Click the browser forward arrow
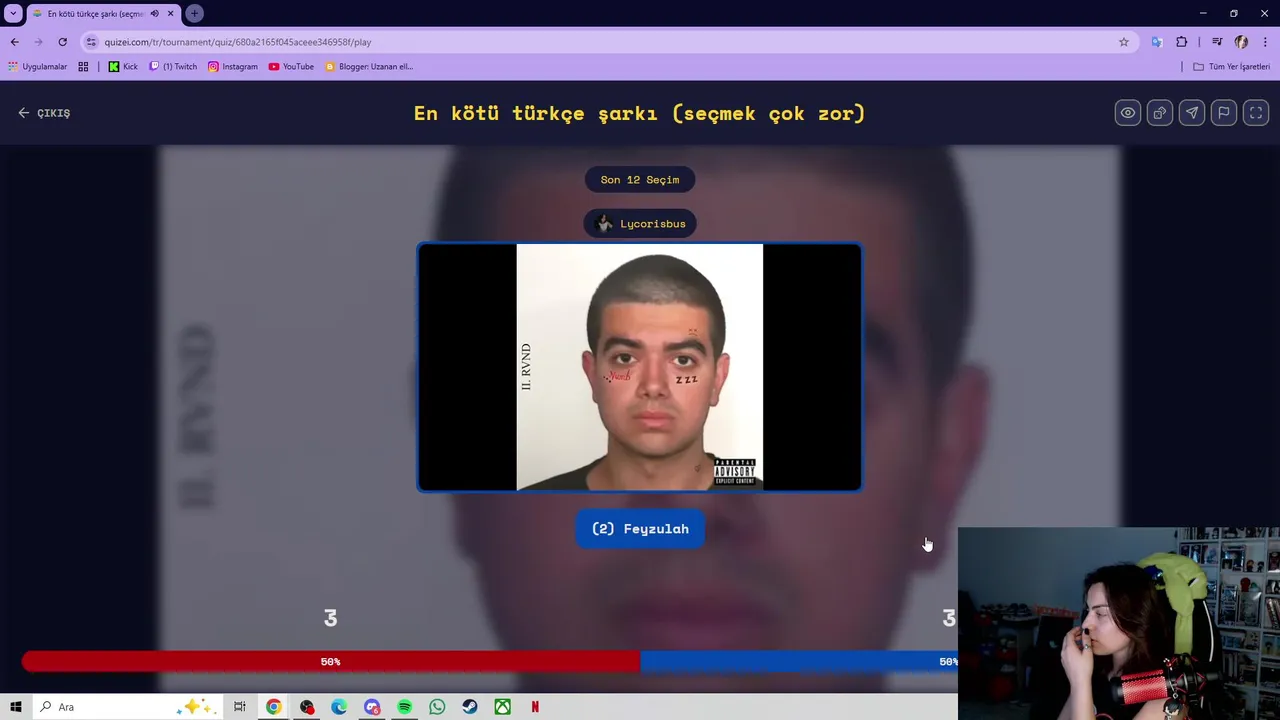Image resolution: width=1280 pixels, height=720 pixels. (x=38, y=42)
